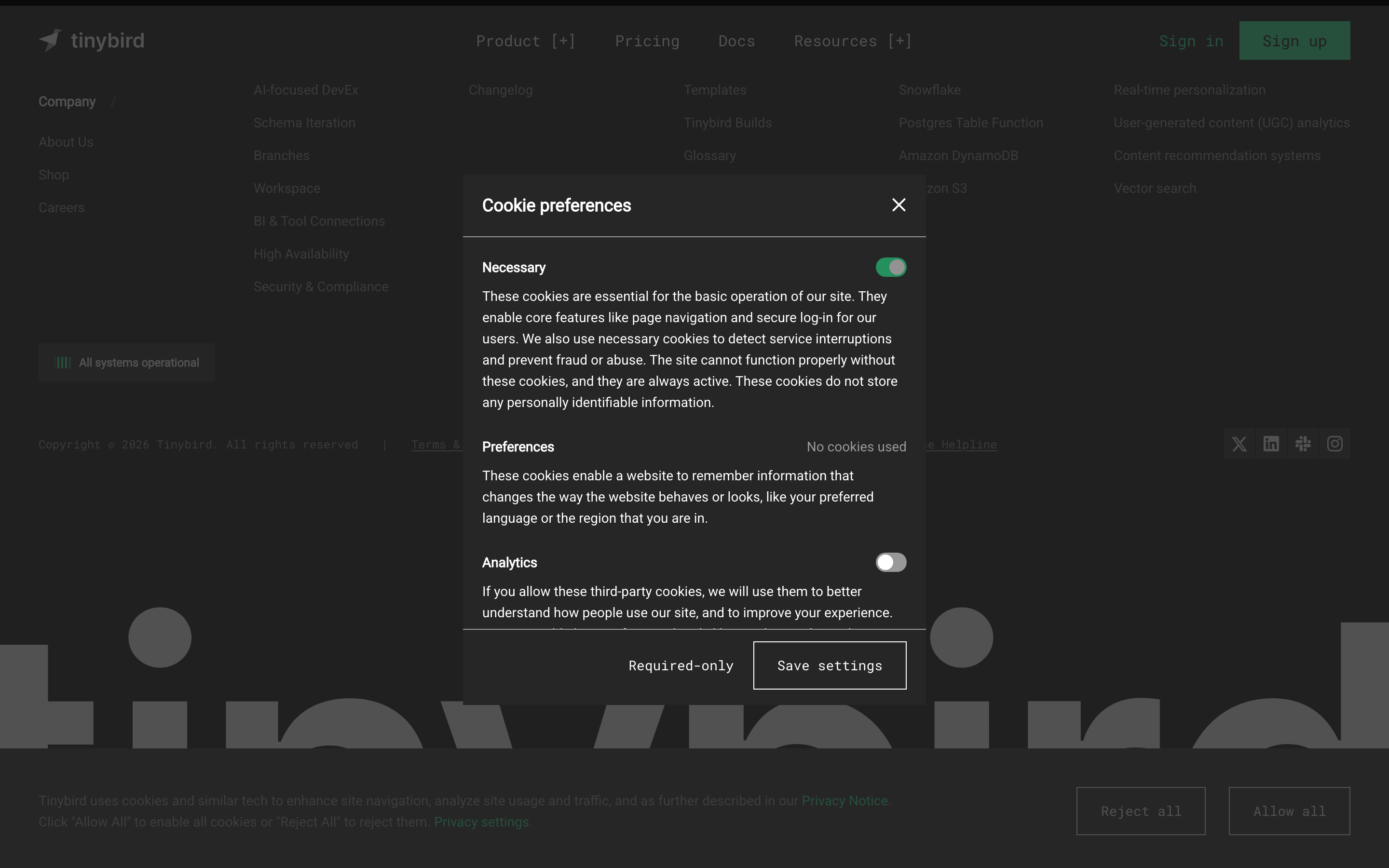Viewport: 1389px width, 868px height.
Task: Open the Pricing page
Action: point(647,41)
